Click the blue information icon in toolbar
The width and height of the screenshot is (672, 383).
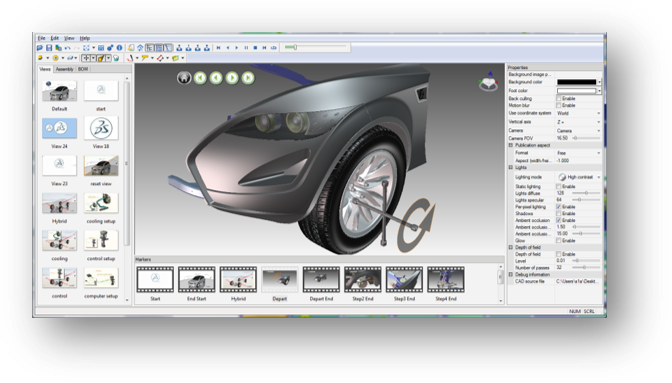tap(120, 48)
